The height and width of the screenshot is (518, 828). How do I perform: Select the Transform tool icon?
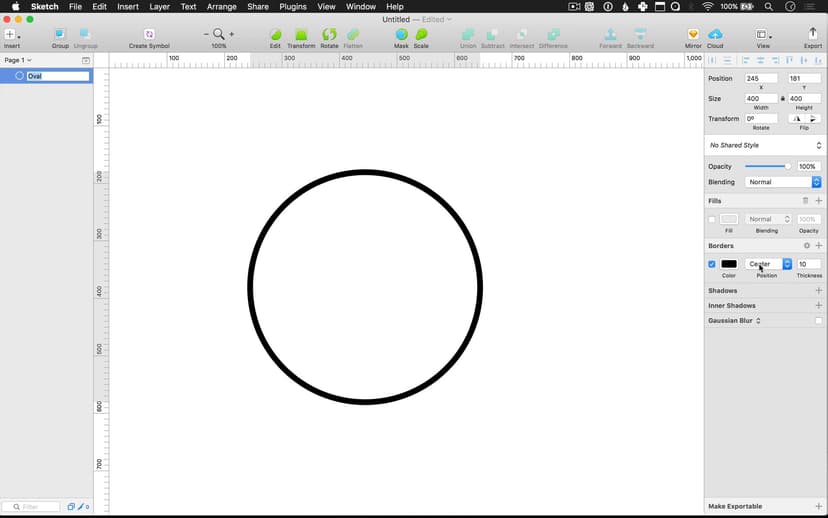point(301,35)
